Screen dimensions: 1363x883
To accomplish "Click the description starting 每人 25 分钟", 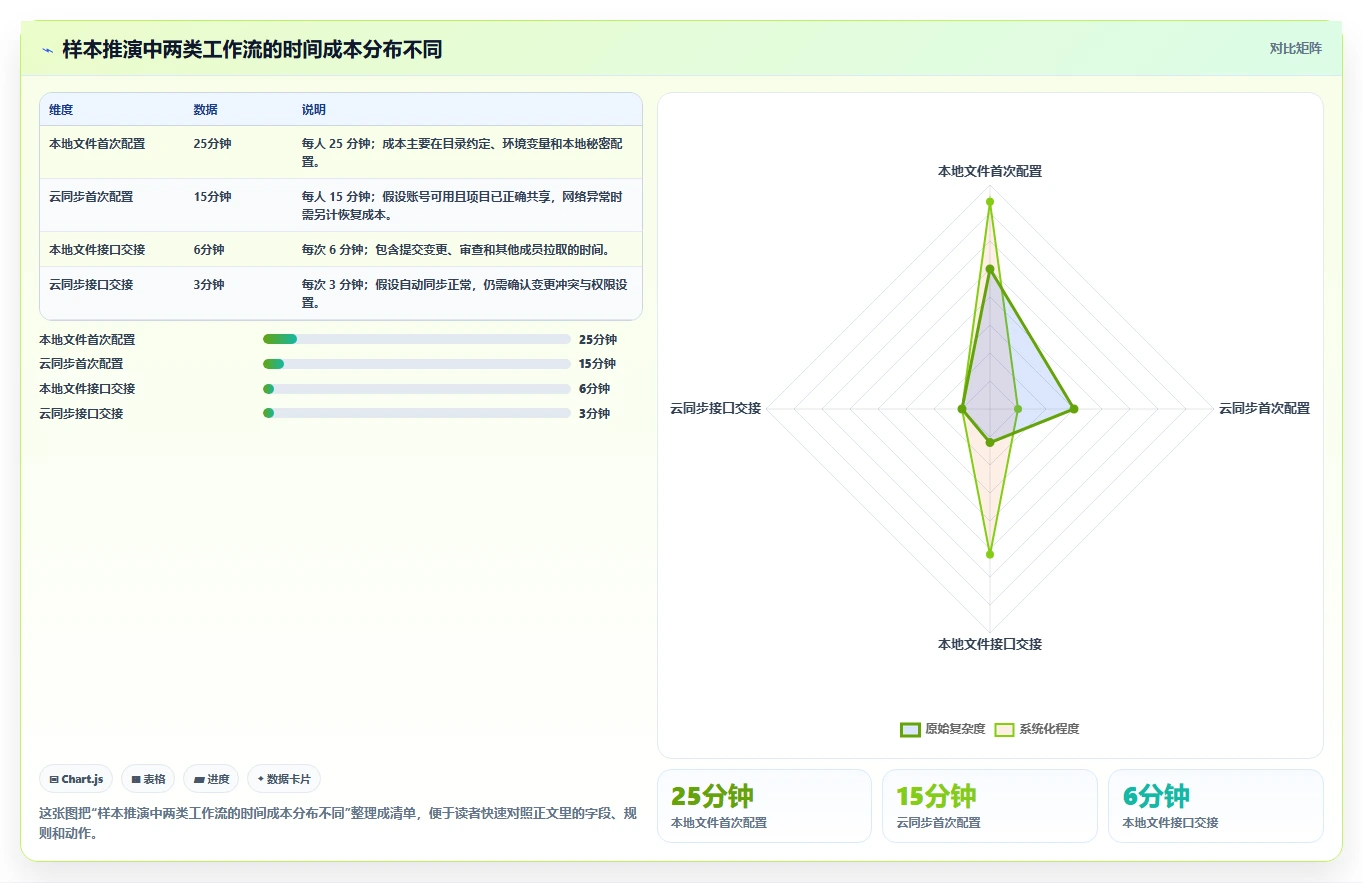I will coord(464,152).
